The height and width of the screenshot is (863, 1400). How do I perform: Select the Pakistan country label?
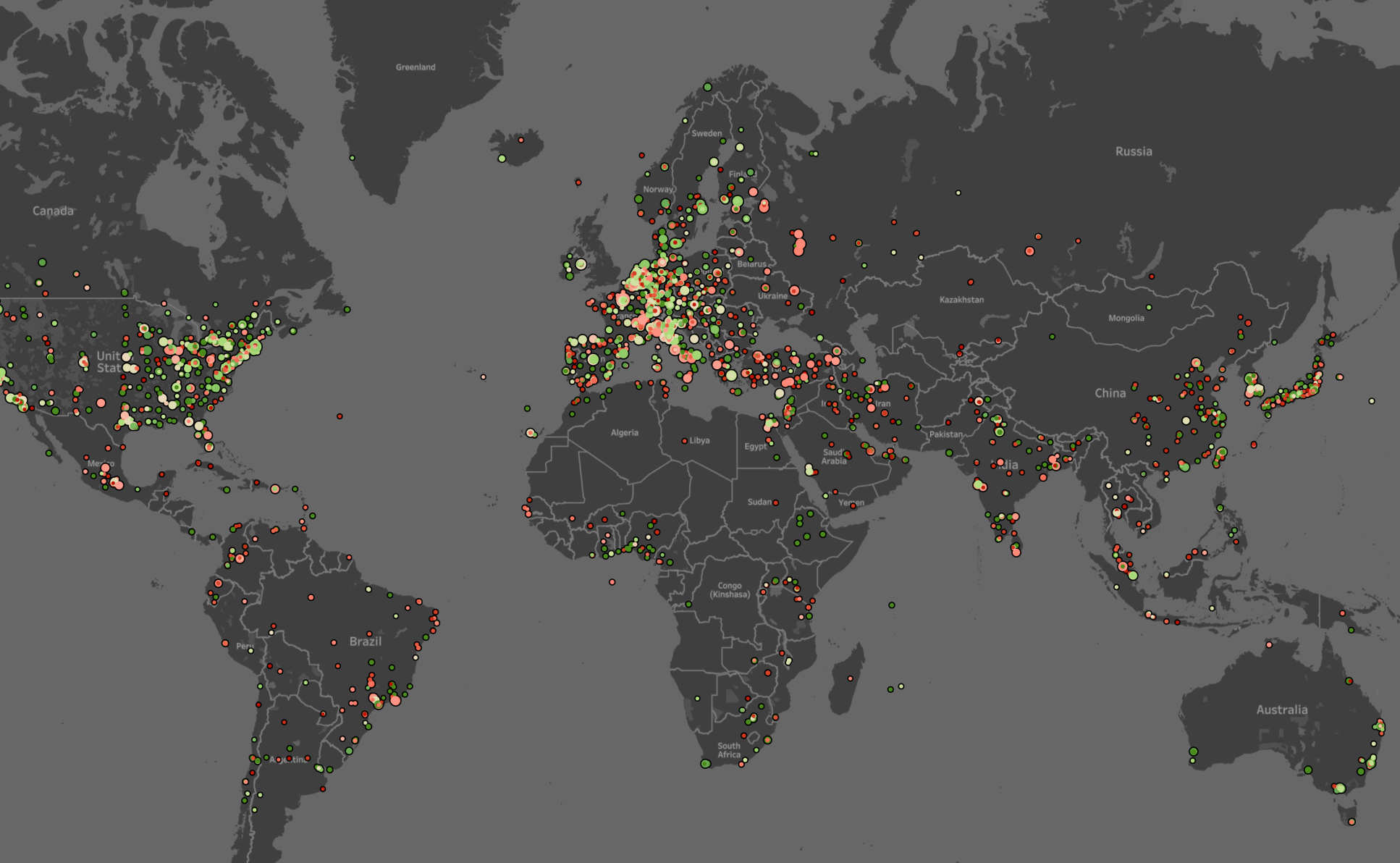tap(945, 434)
